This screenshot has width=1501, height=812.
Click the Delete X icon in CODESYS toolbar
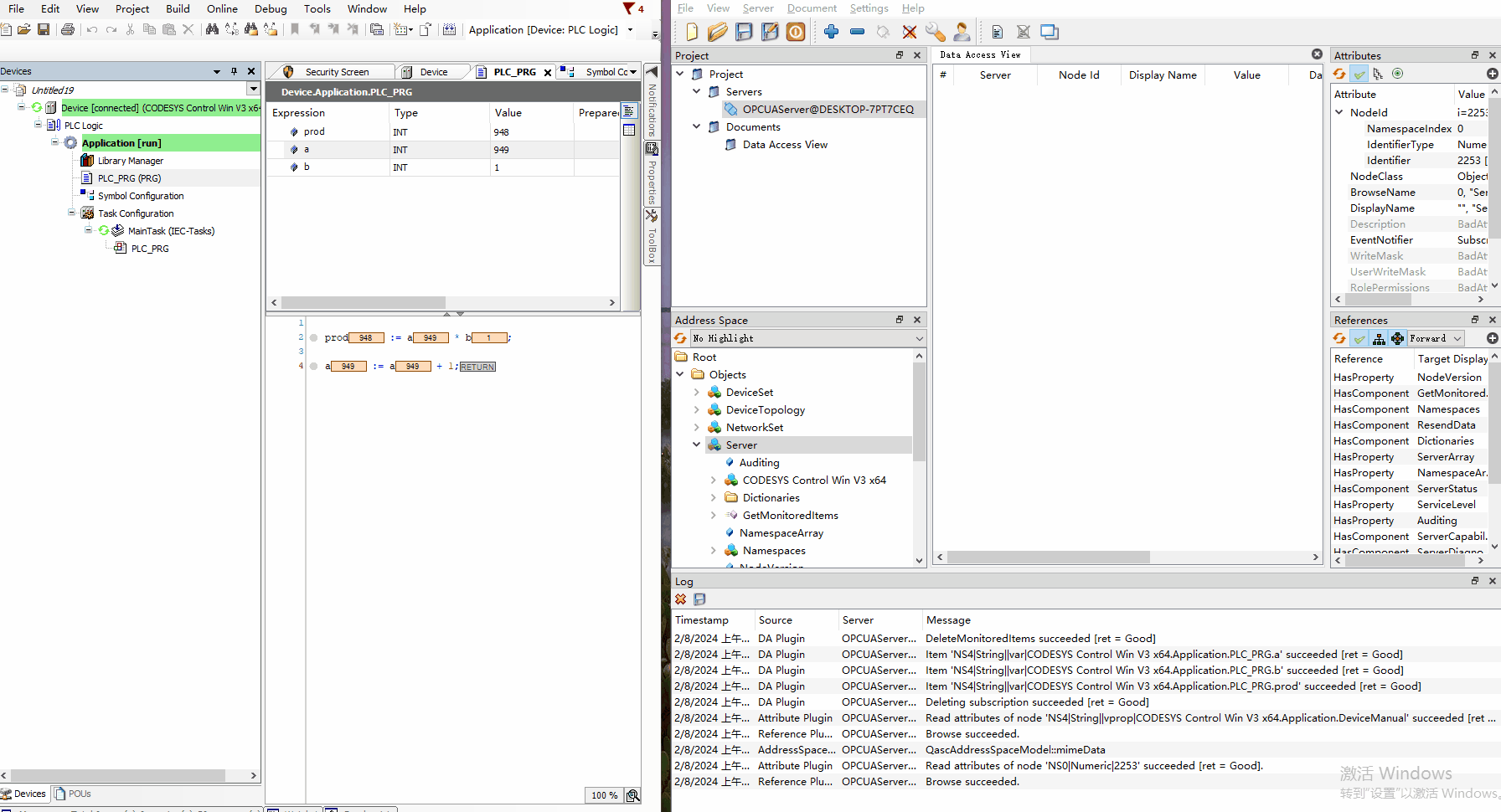(x=188, y=29)
